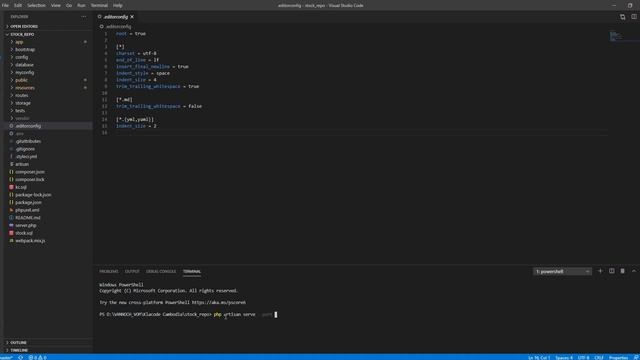Add a new terminal with the plus icon
Viewport: 640px width, 360px height.
tap(600, 271)
